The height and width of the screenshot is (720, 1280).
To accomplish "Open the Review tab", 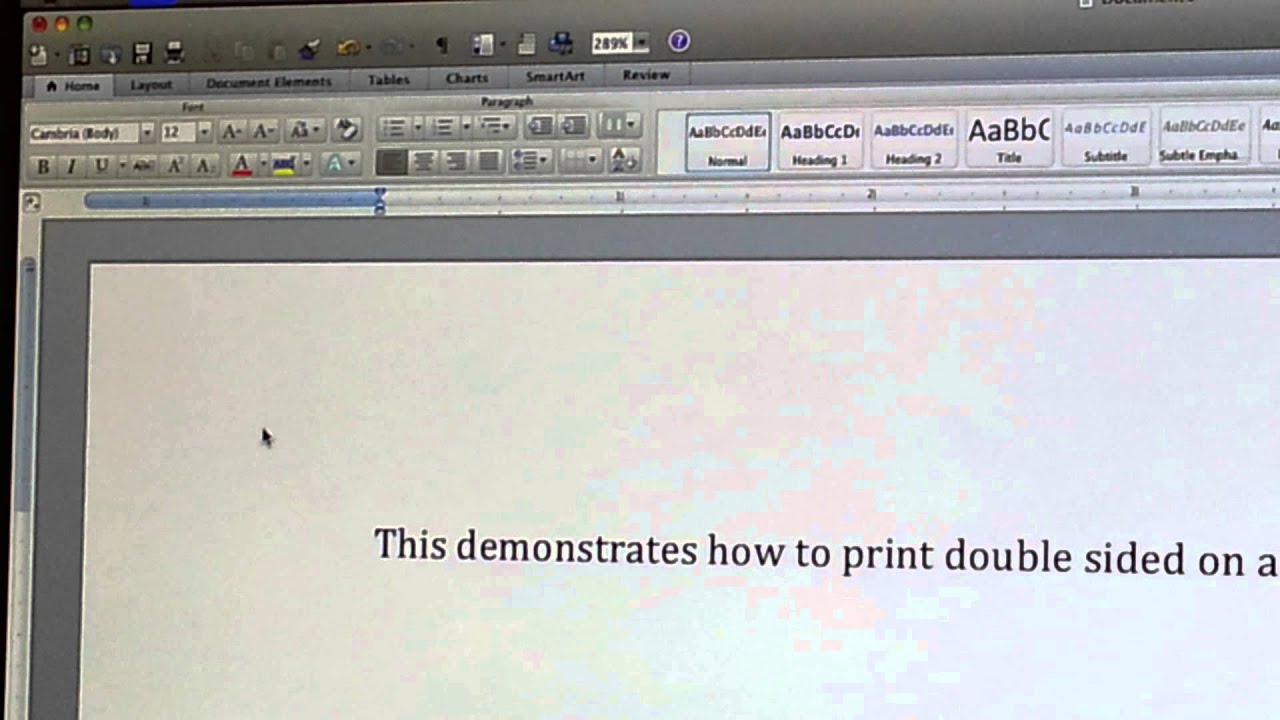I will click(646, 74).
